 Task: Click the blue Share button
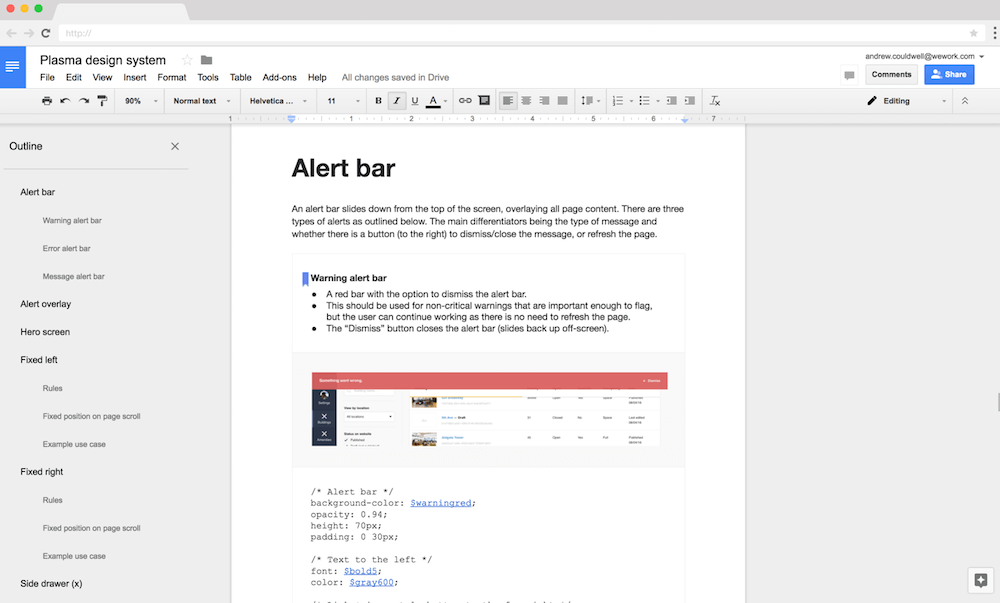point(949,74)
